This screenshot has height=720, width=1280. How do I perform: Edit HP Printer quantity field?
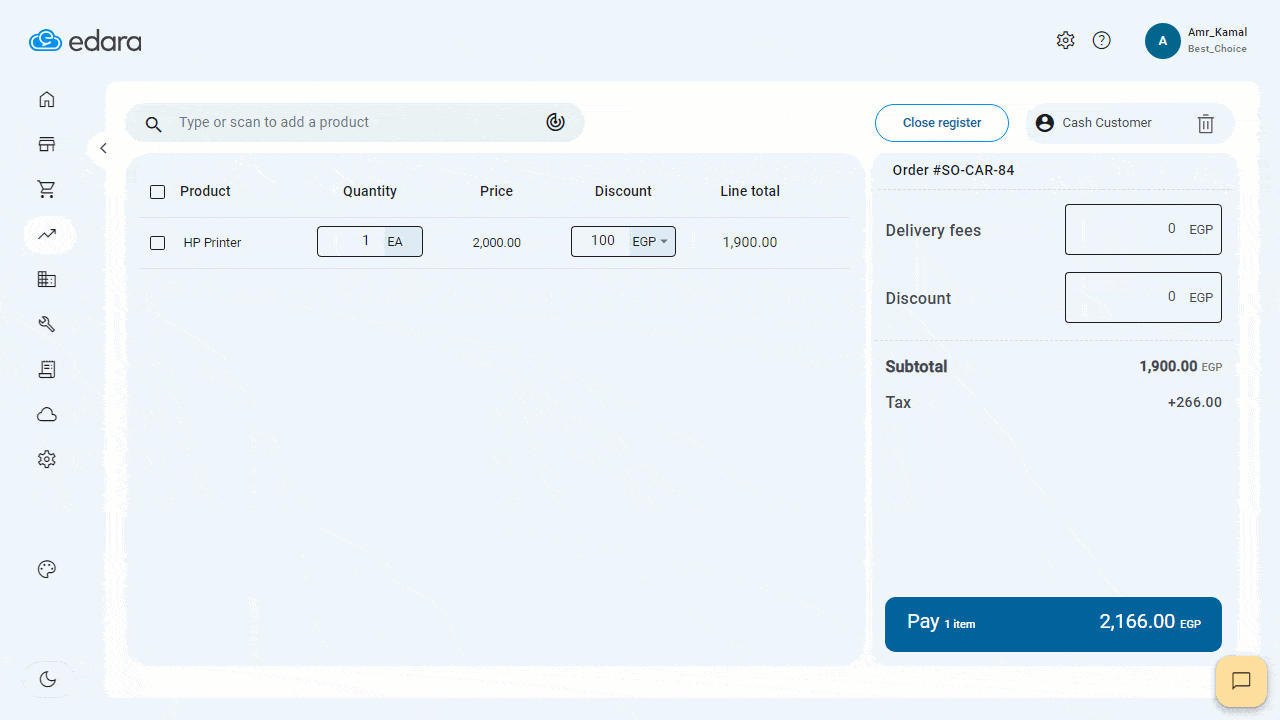pos(352,241)
